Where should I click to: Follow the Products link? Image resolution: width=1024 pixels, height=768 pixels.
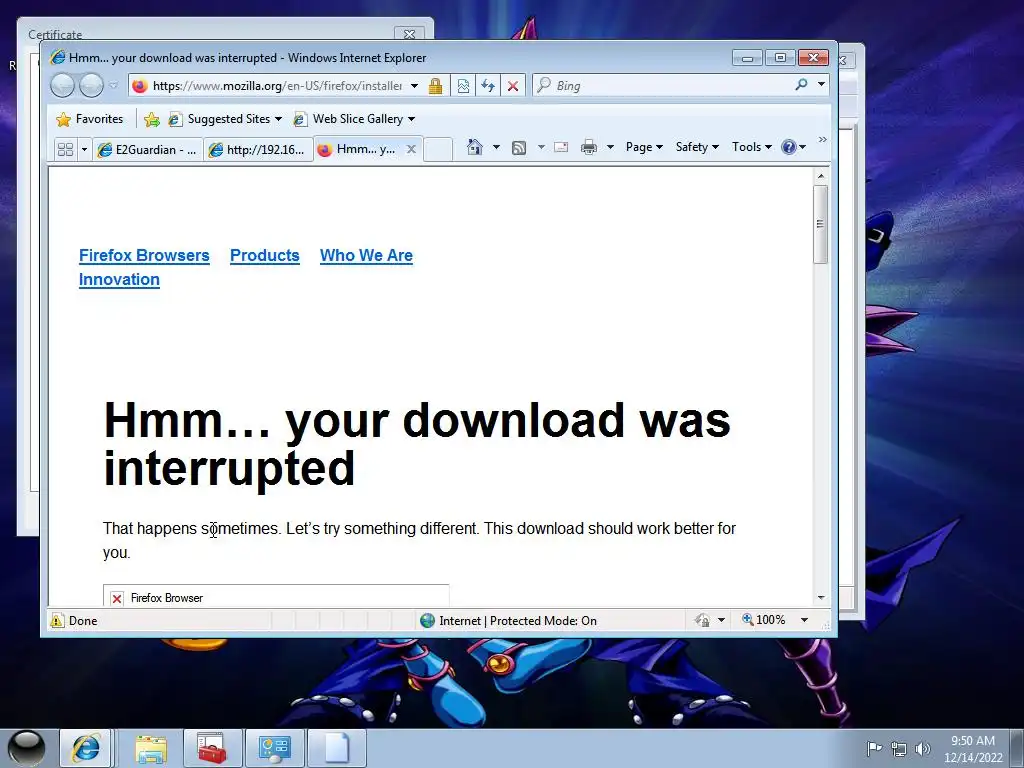pos(264,255)
